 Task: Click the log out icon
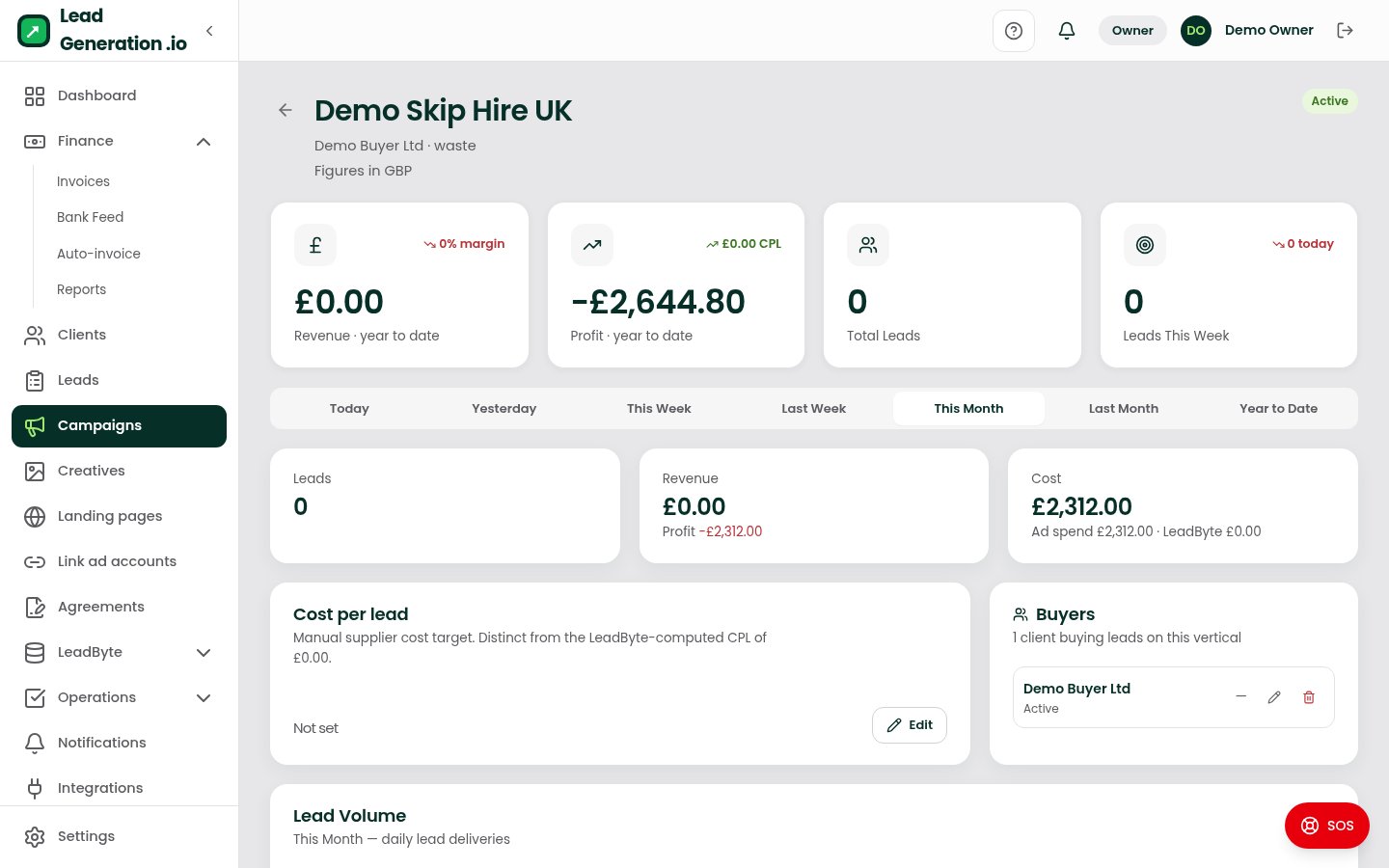1345,31
